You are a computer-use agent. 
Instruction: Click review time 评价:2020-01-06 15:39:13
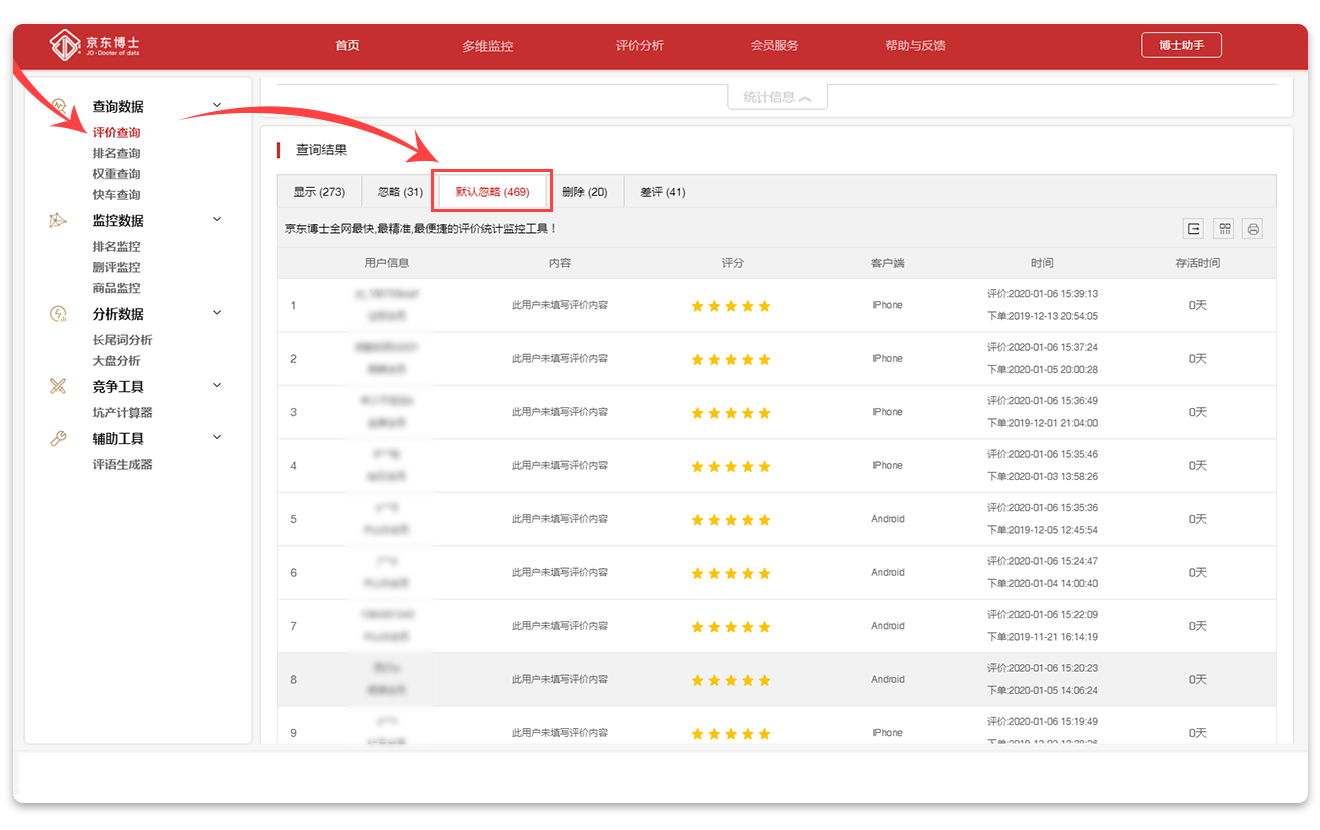tap(1042, 294)
